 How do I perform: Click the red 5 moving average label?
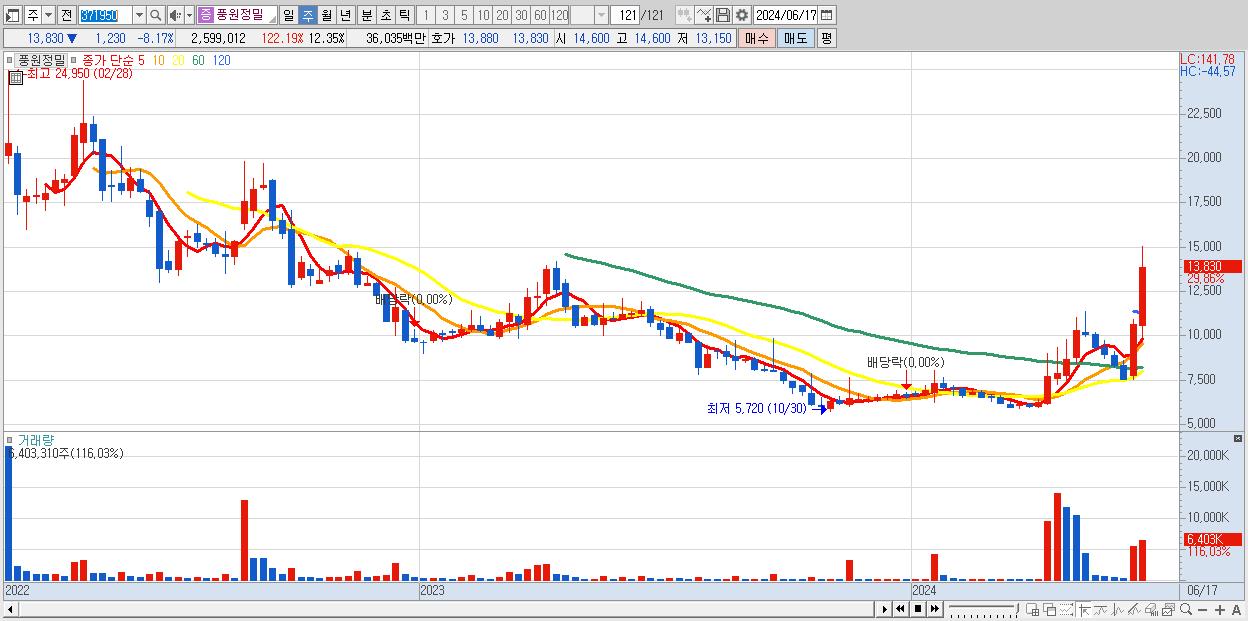tap(141, 60)
